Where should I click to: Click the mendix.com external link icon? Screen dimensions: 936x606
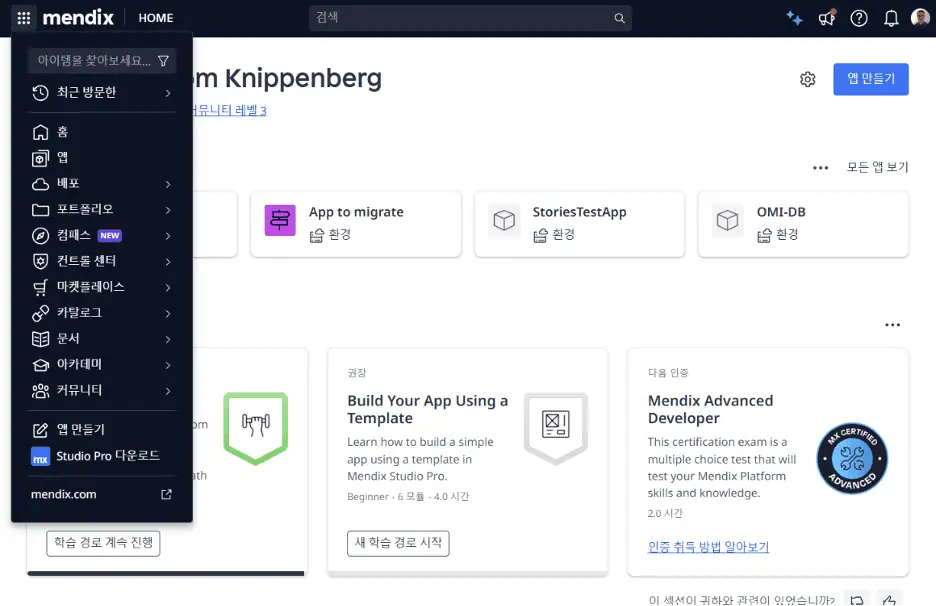click(x=166, y=494)
